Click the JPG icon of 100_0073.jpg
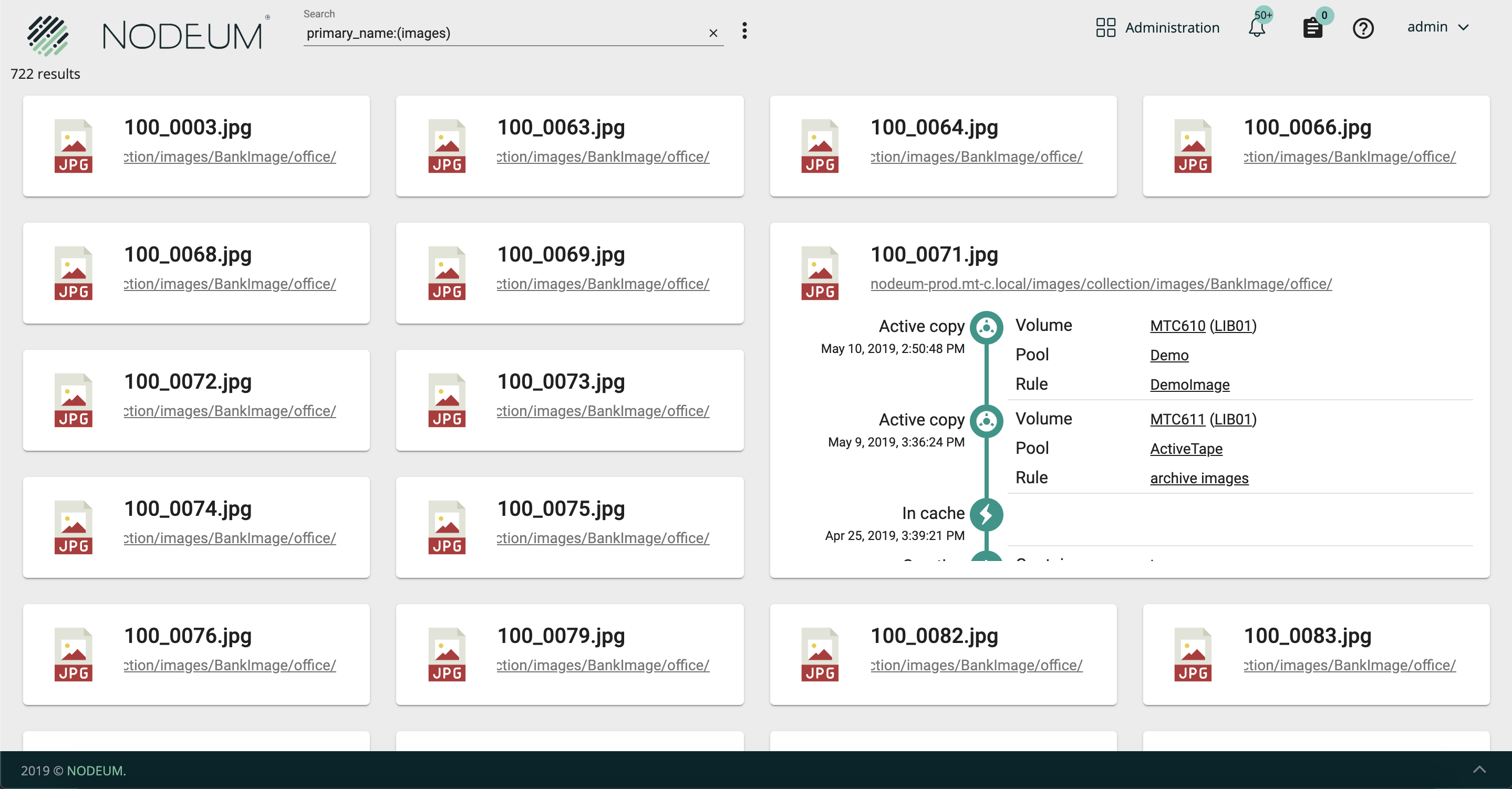 click(x=447, y=400)
